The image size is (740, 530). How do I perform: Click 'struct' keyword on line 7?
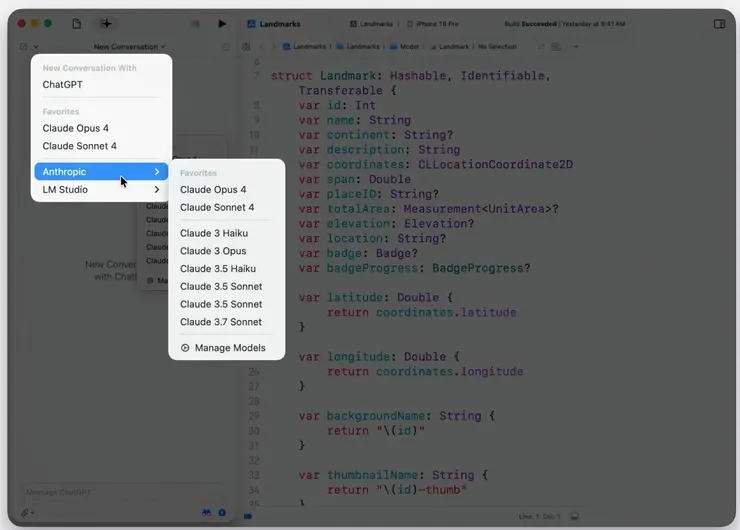tap(291, 76)
